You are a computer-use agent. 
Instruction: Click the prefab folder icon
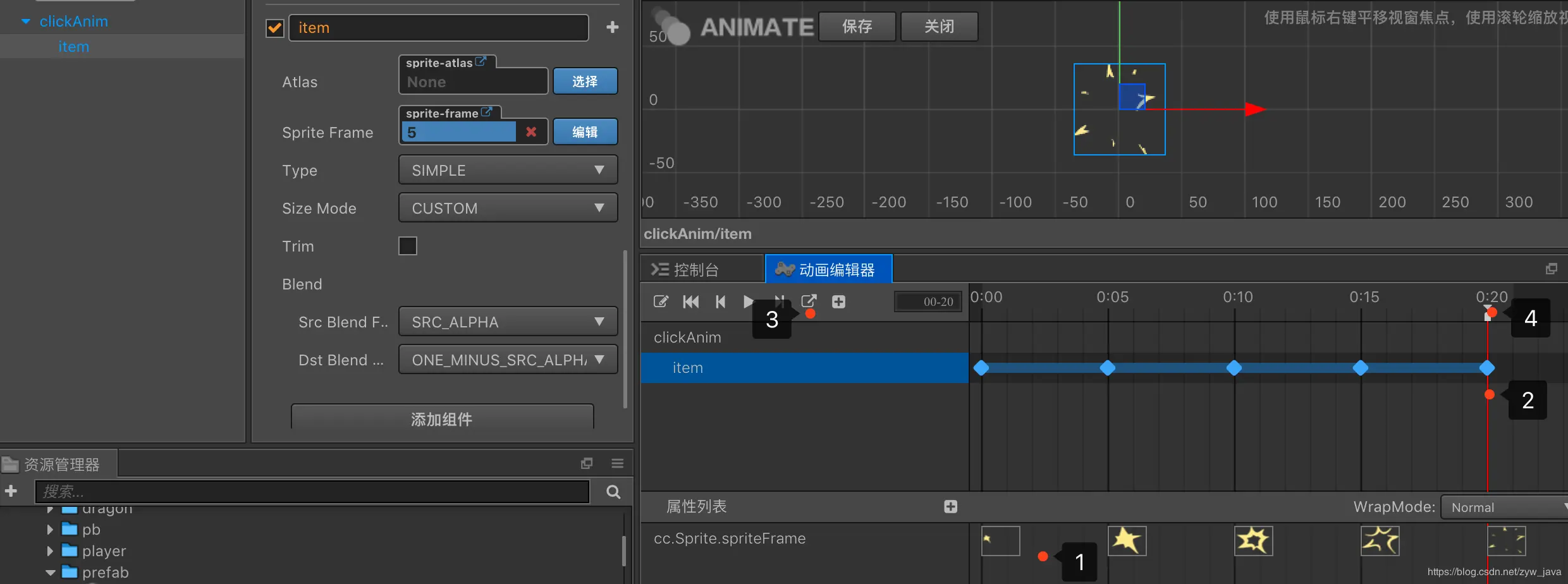70,572
